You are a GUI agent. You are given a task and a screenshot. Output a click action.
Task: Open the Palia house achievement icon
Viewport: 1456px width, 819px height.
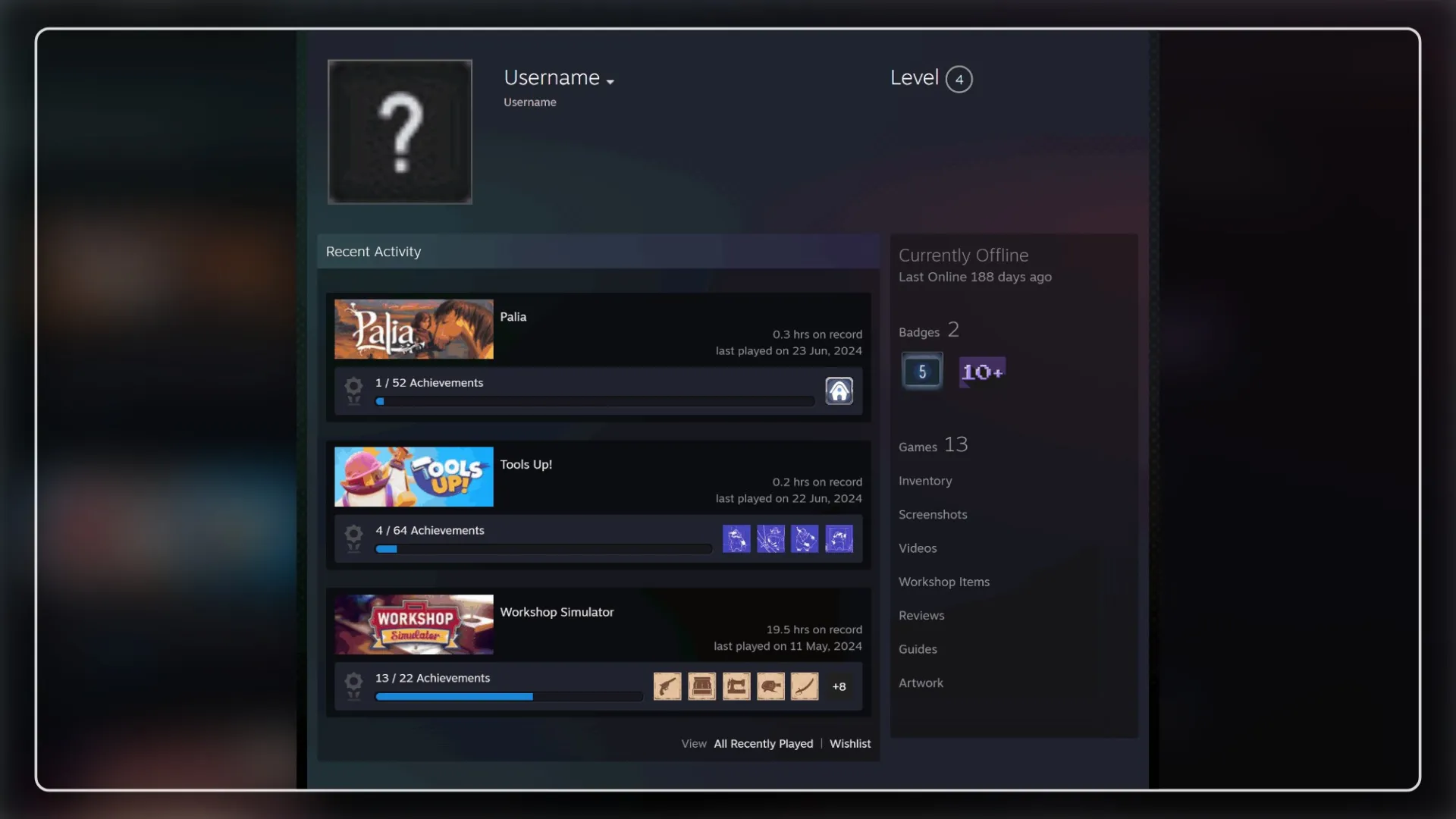point(839,391)
